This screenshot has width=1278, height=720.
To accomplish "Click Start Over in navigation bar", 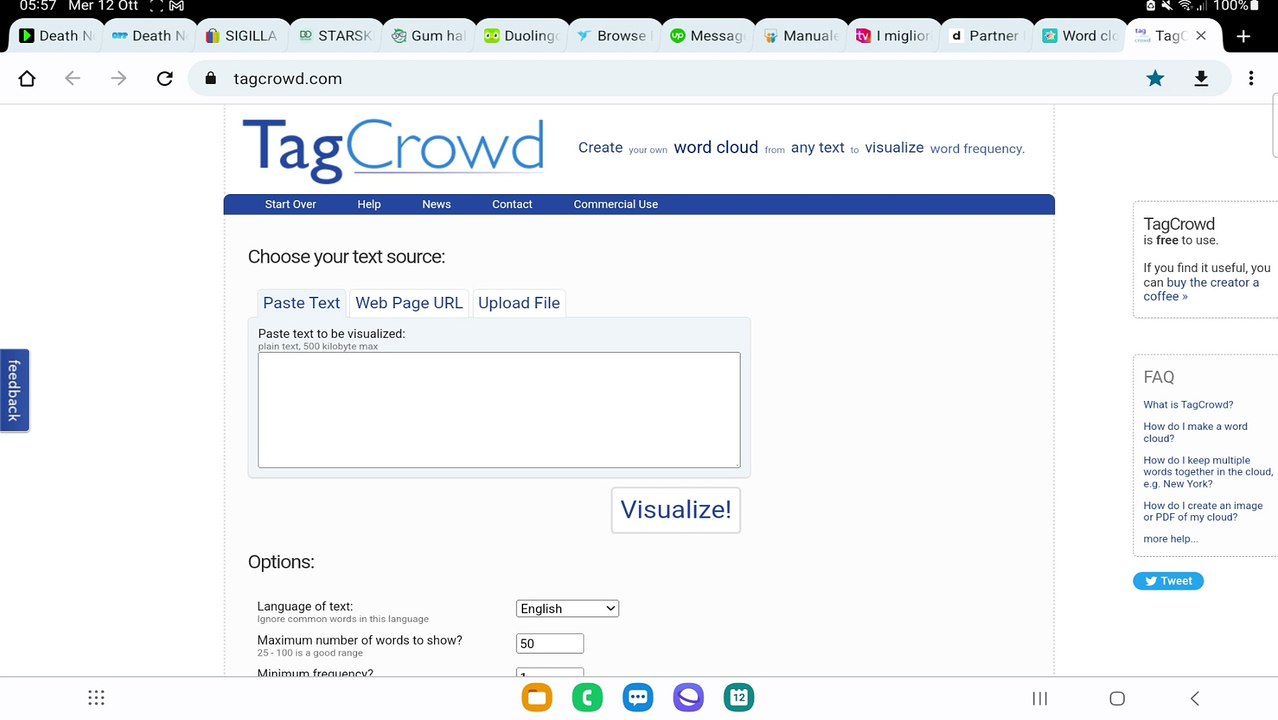I will 290,204.
